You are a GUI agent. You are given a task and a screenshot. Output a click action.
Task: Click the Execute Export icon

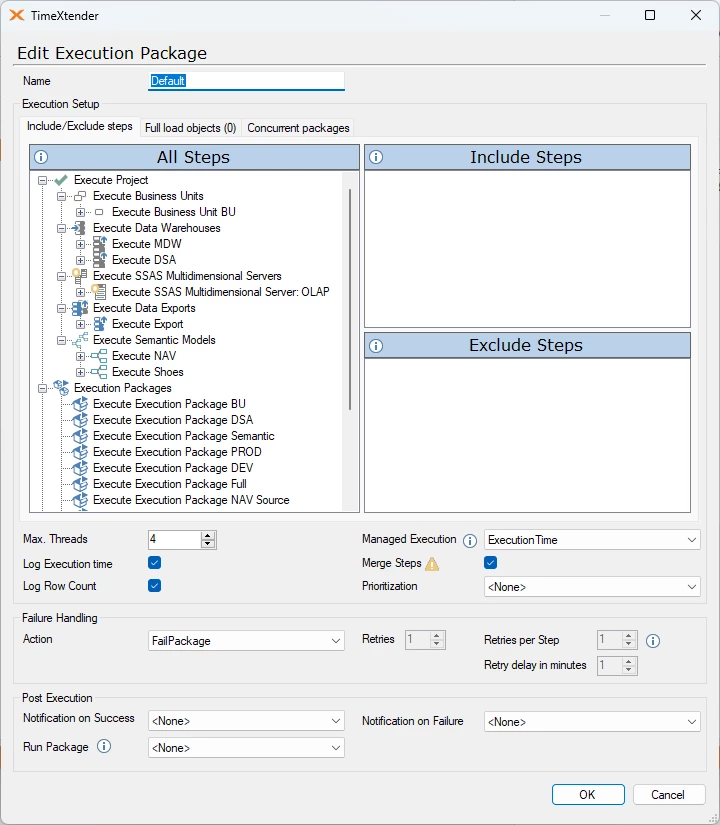99,324
